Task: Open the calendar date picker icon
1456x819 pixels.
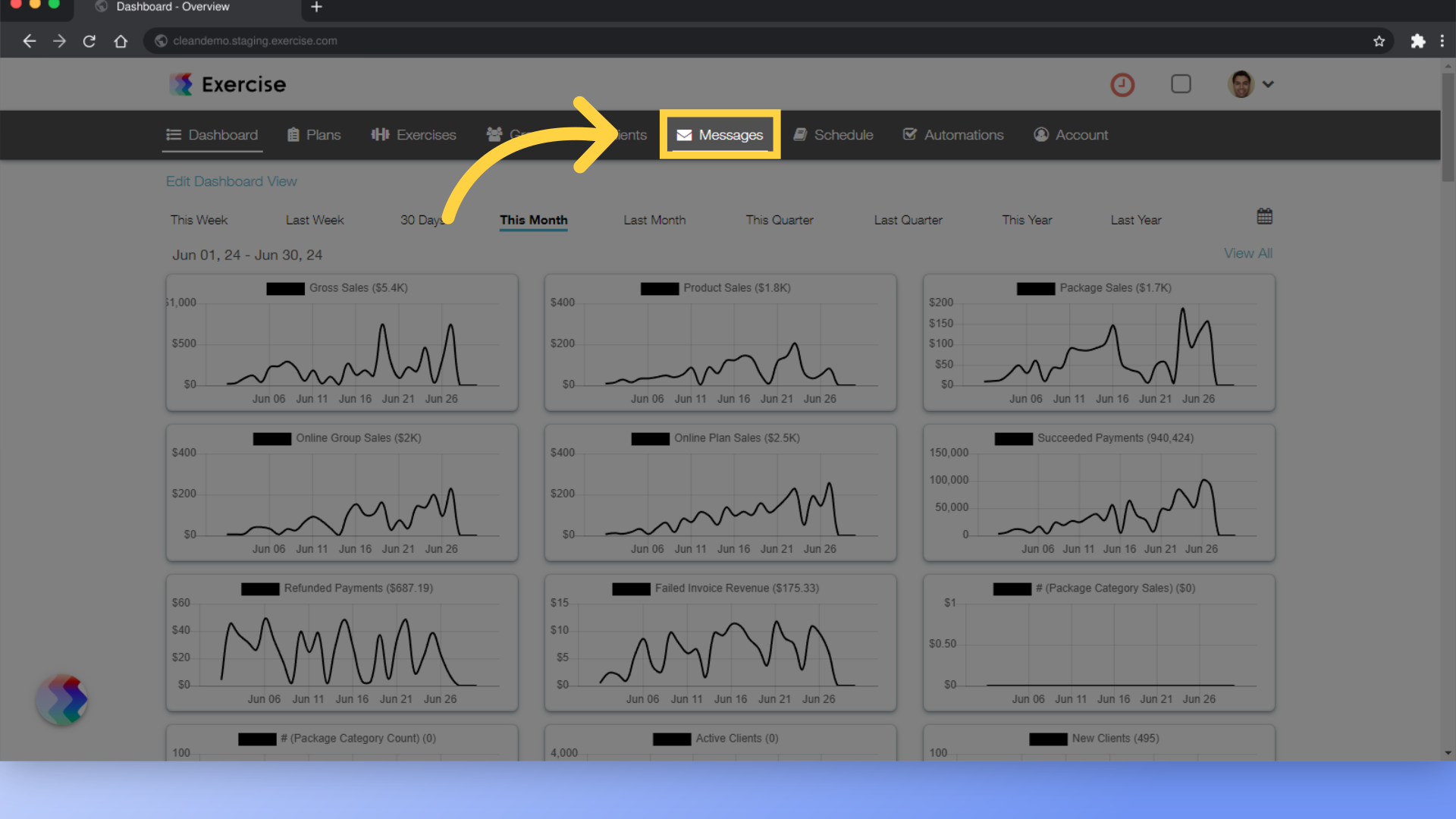Action: click(1264, 216)
